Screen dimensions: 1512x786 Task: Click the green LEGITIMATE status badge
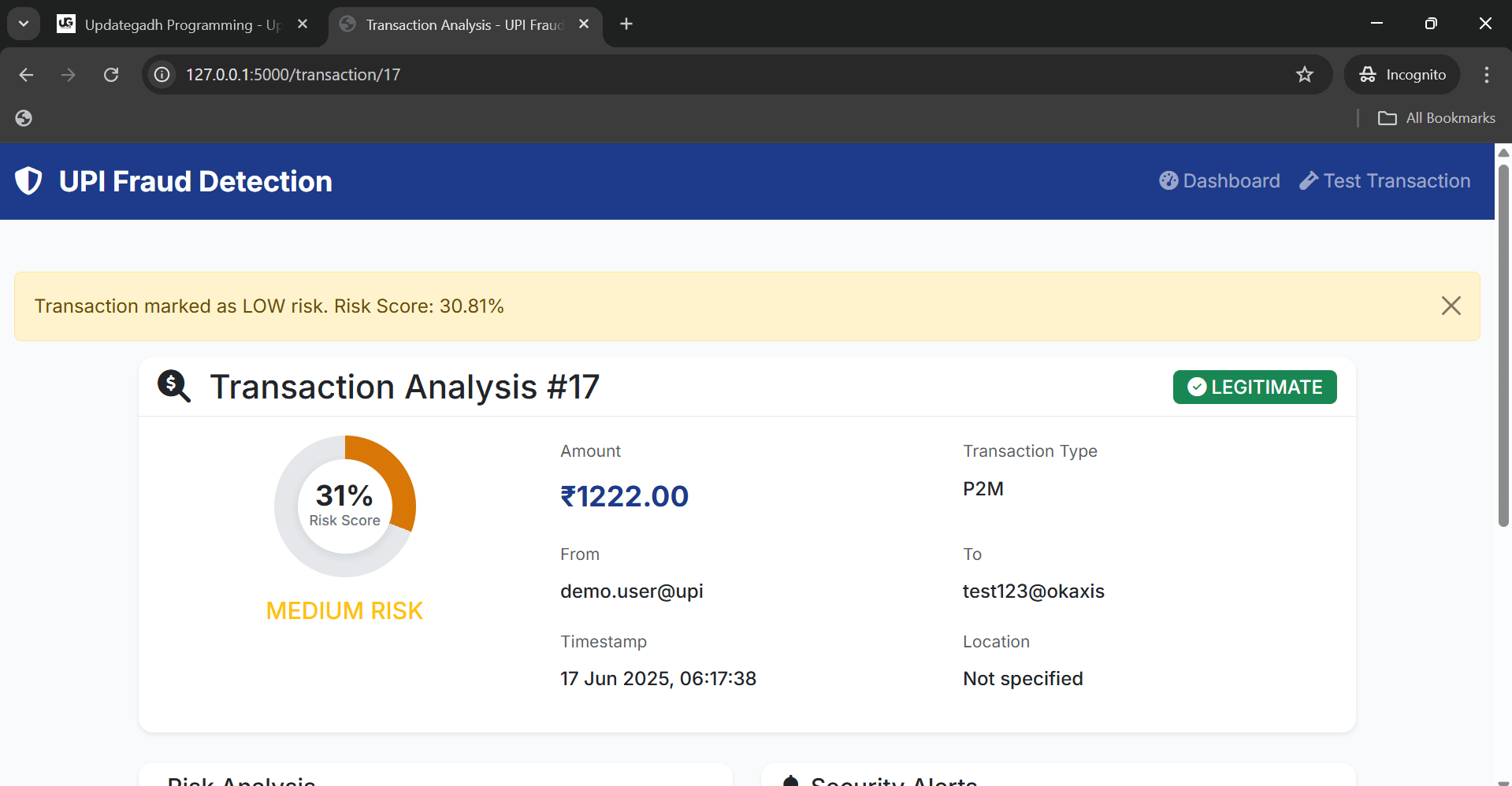[1254, 387]
